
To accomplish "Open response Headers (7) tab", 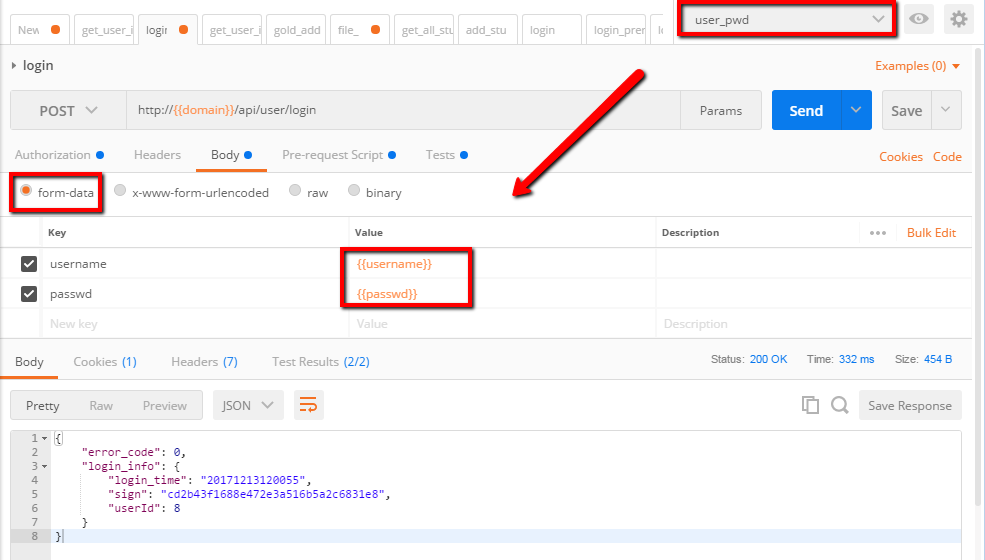I will click(204, 361).
